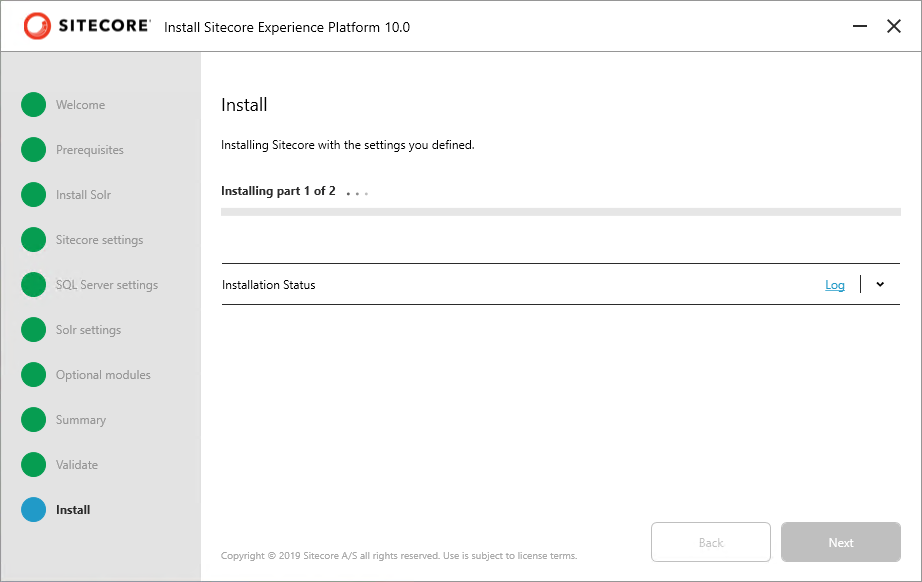
Task: Click the Sitecore logo icon
Action: (x=37, y=26)
